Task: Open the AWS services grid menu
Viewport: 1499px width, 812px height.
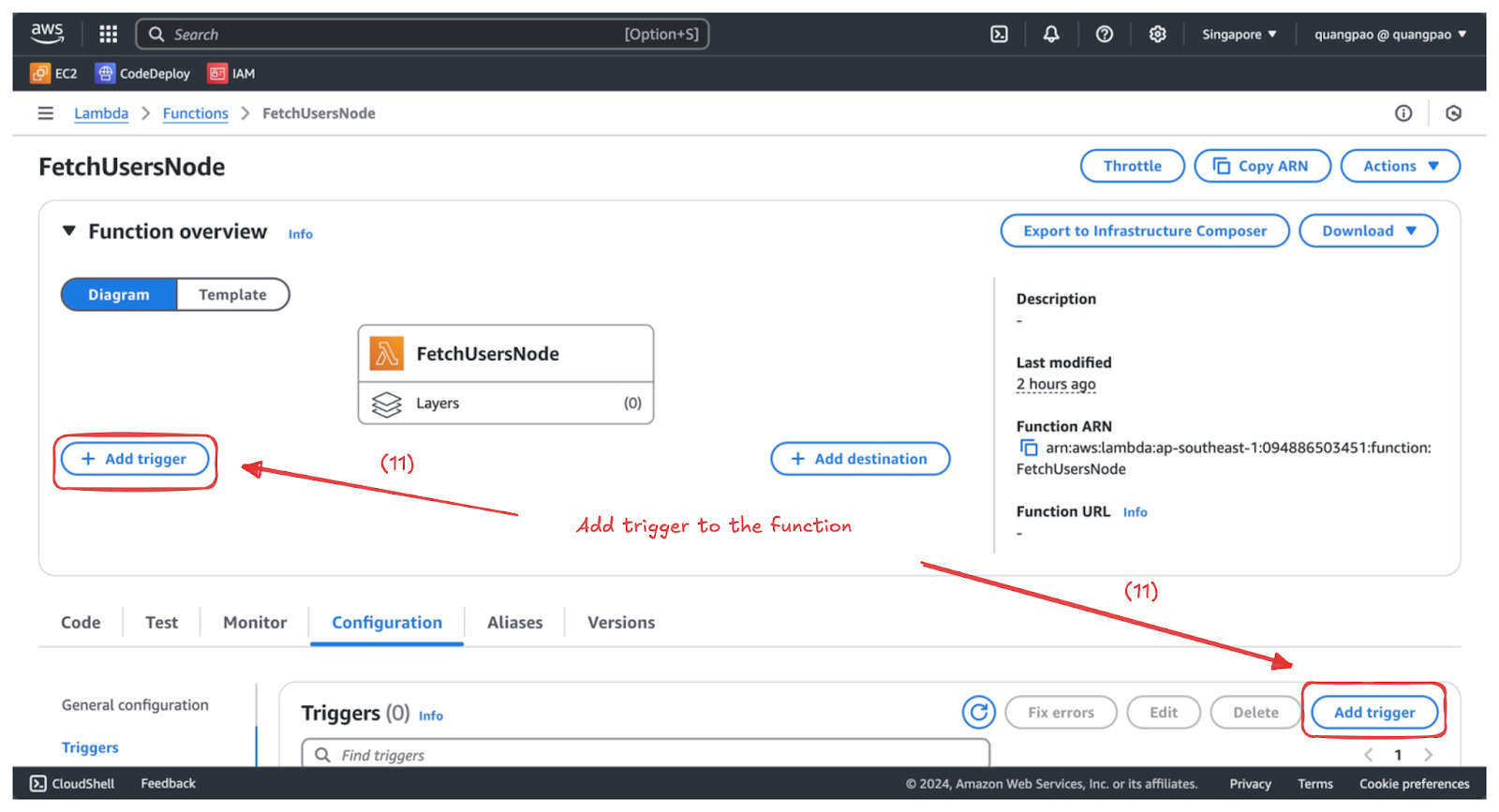Action: pyautogui.click(x=109, y=35)
